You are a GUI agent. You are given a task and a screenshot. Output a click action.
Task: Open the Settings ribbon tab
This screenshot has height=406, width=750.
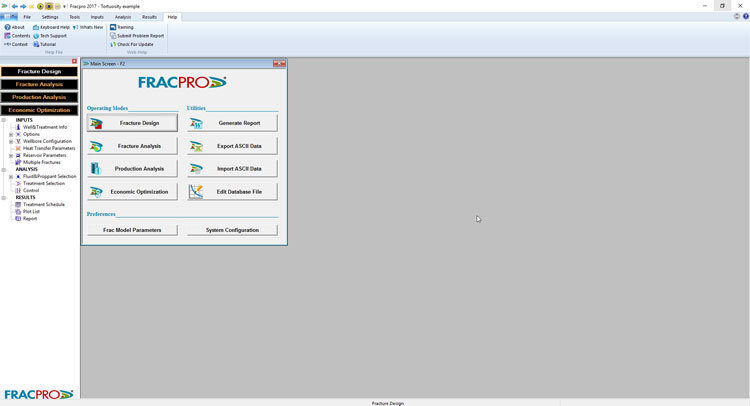click(x=50, y=17)
